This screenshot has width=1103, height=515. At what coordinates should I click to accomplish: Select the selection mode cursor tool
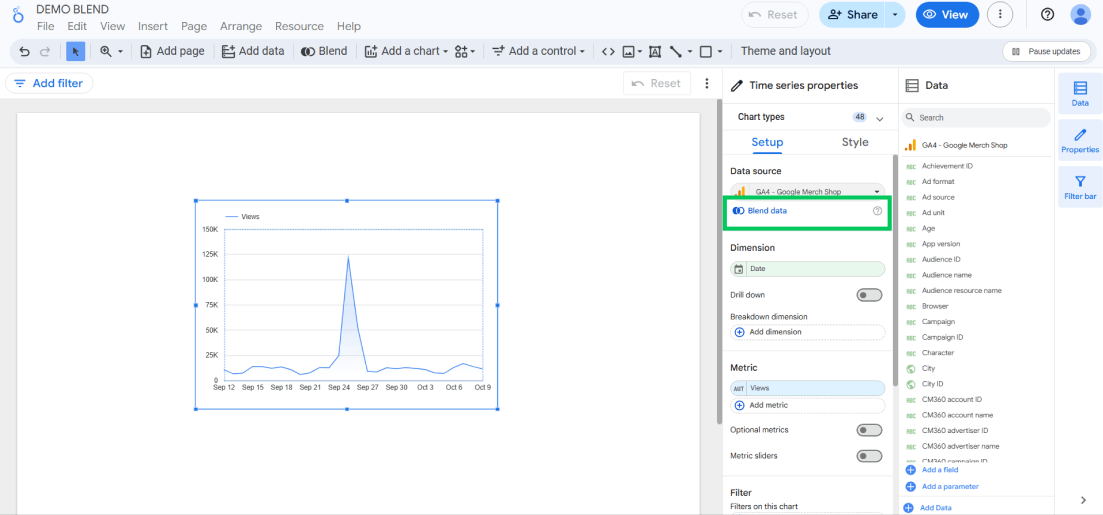click(76, 51)
